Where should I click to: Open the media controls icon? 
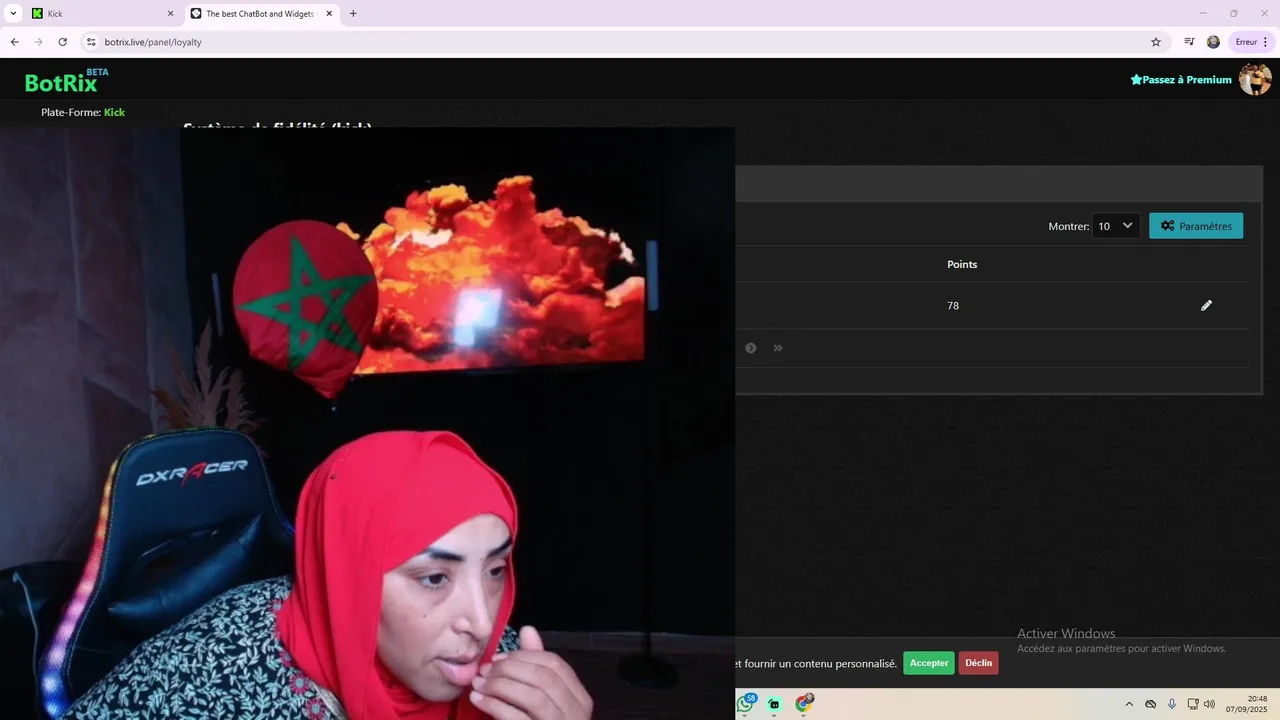pyautogui.click(x=1189, y=42)
